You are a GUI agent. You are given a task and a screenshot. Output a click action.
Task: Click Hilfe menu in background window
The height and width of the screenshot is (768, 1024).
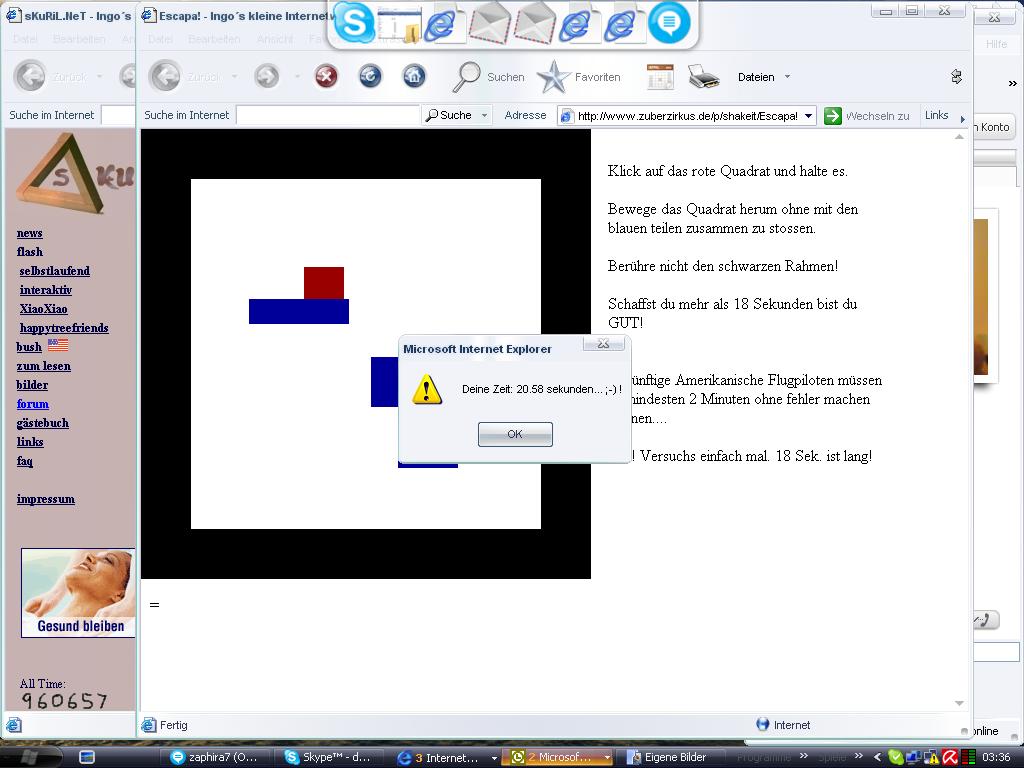tap(996, 44)
